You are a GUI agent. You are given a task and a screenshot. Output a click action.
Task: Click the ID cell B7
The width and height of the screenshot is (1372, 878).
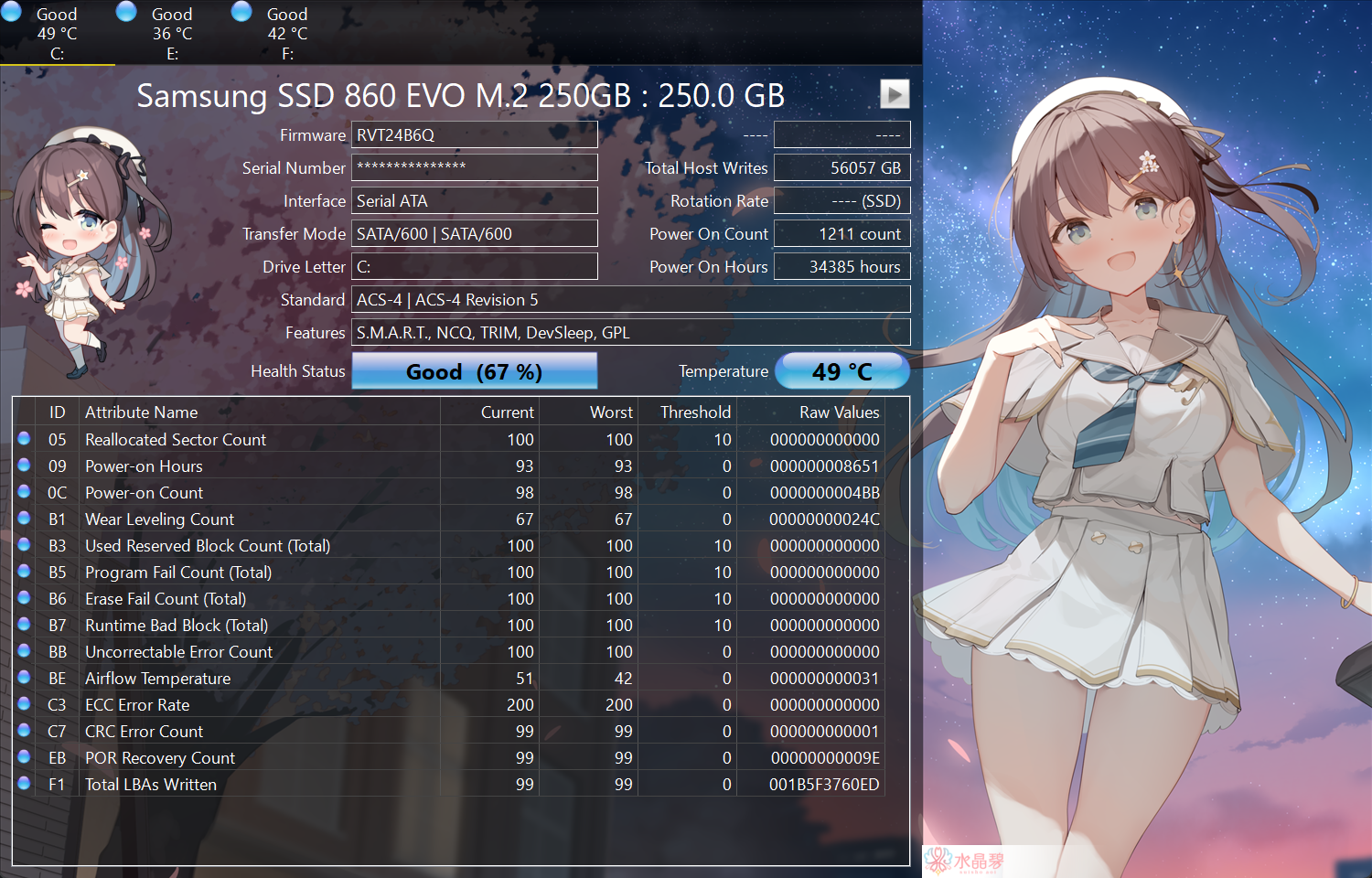pos(58,626)
